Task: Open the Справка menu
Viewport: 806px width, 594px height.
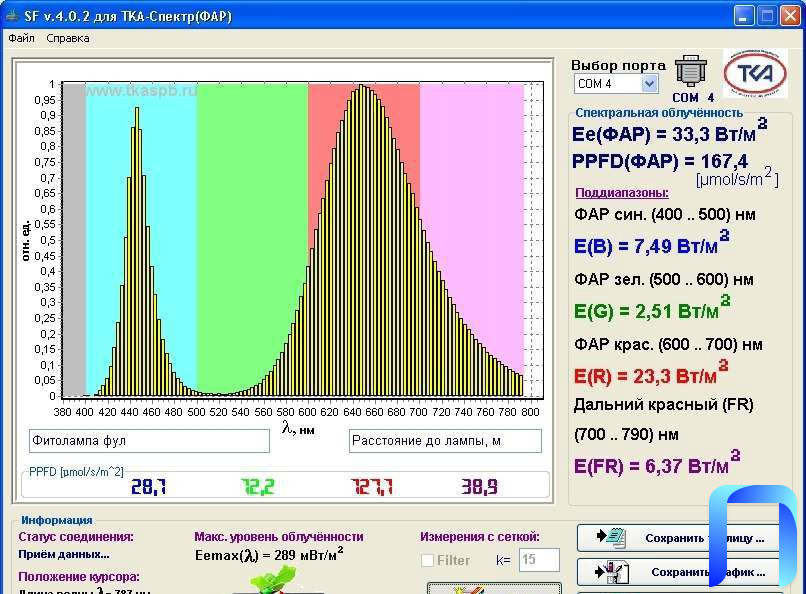Action: (68, 39)
